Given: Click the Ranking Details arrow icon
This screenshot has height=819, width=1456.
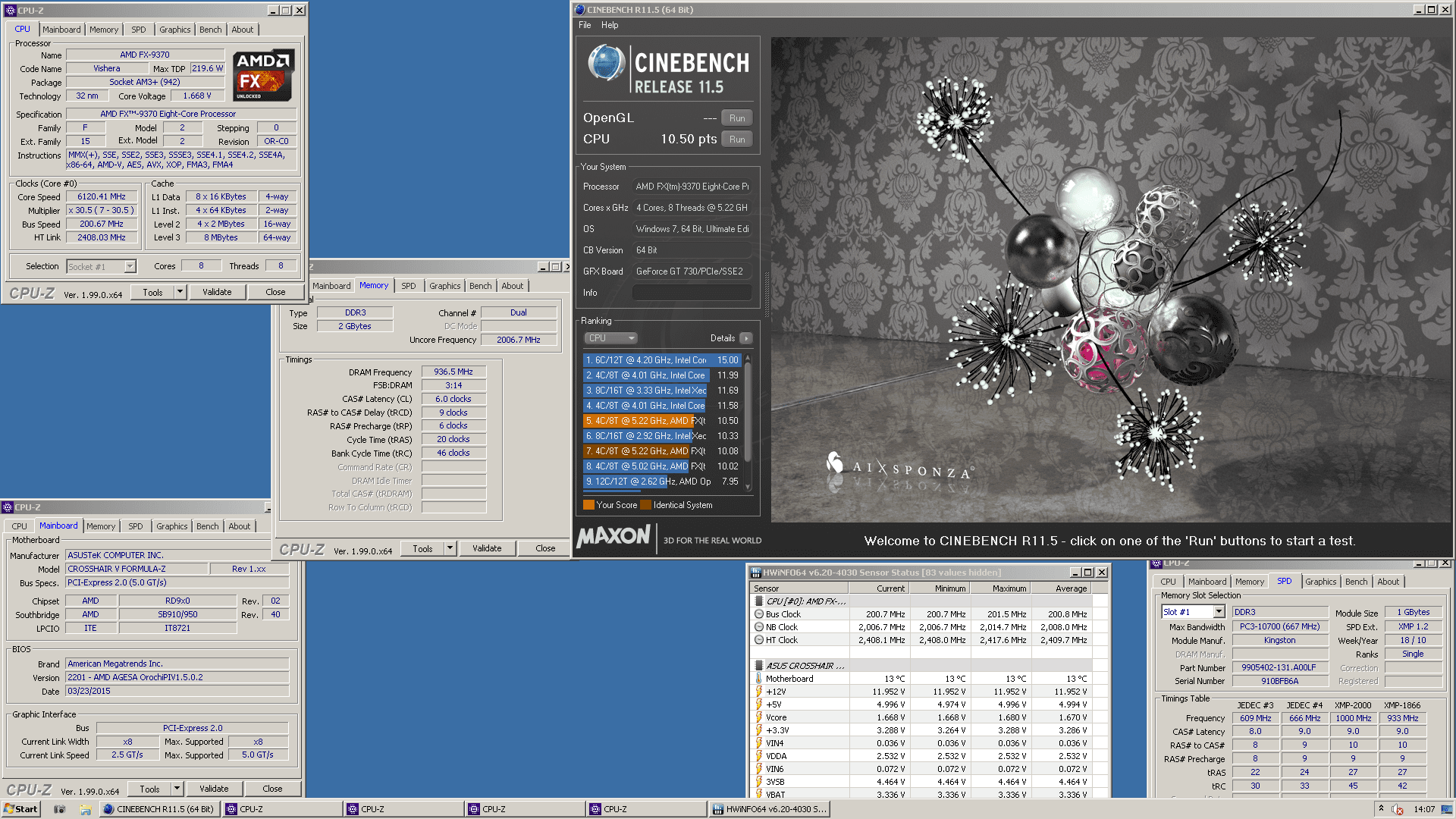Looking at the screenshot, I should pos(746,338).
